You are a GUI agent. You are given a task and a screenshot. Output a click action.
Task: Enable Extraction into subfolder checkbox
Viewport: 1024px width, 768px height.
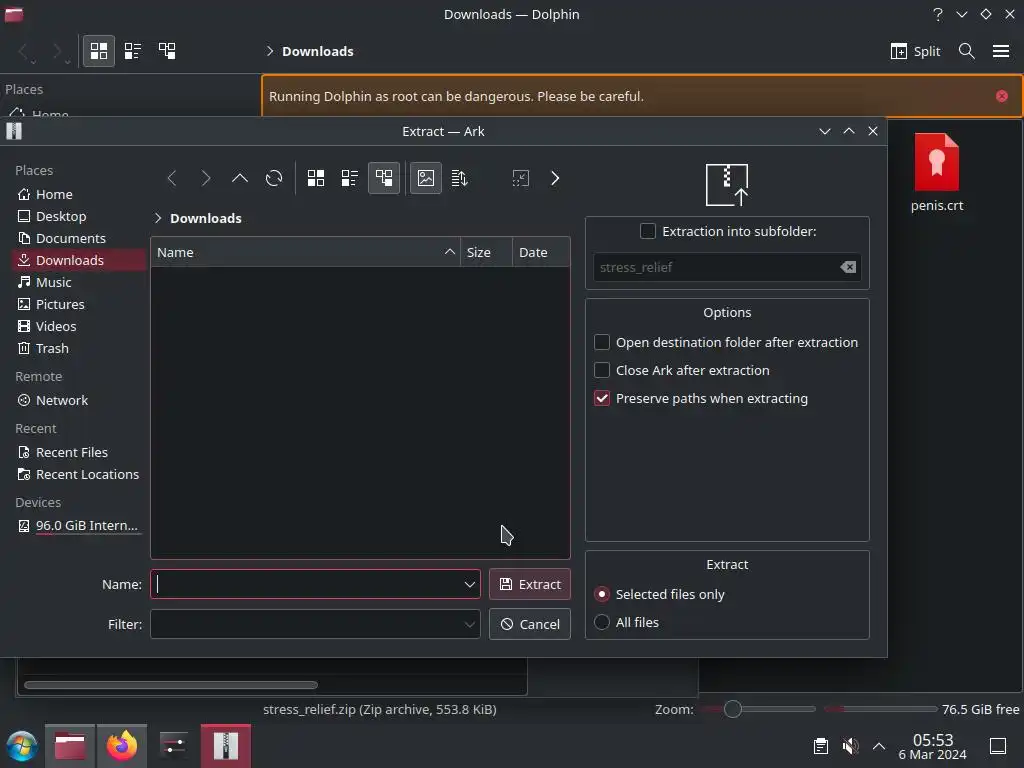(648, 231)
